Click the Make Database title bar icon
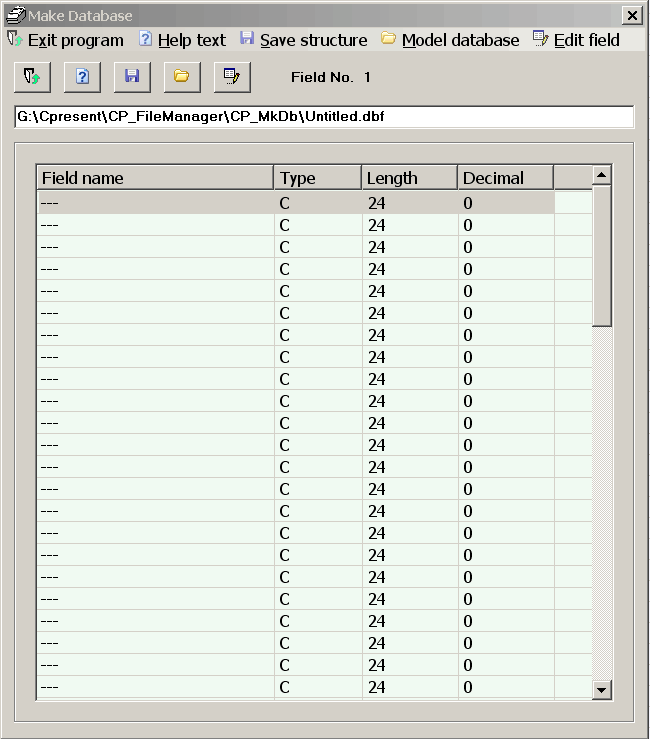 pos(15,16)
